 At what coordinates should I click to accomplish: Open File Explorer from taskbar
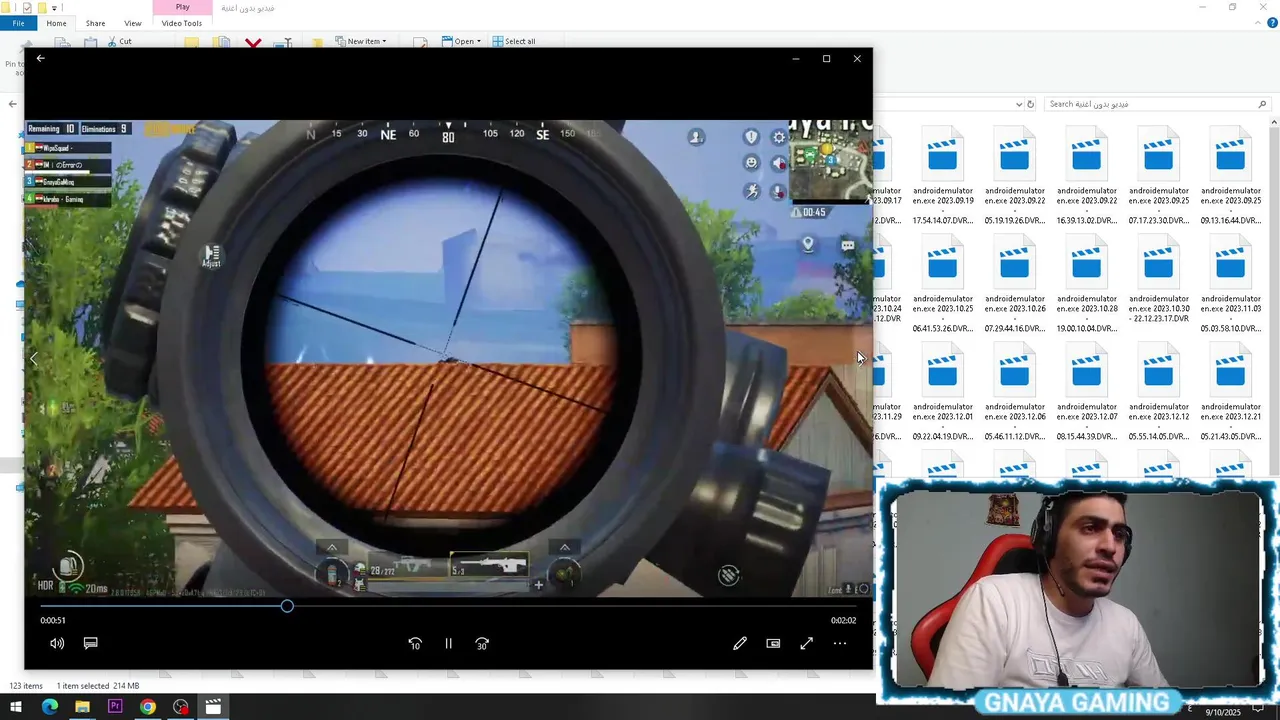pos(82,707)
